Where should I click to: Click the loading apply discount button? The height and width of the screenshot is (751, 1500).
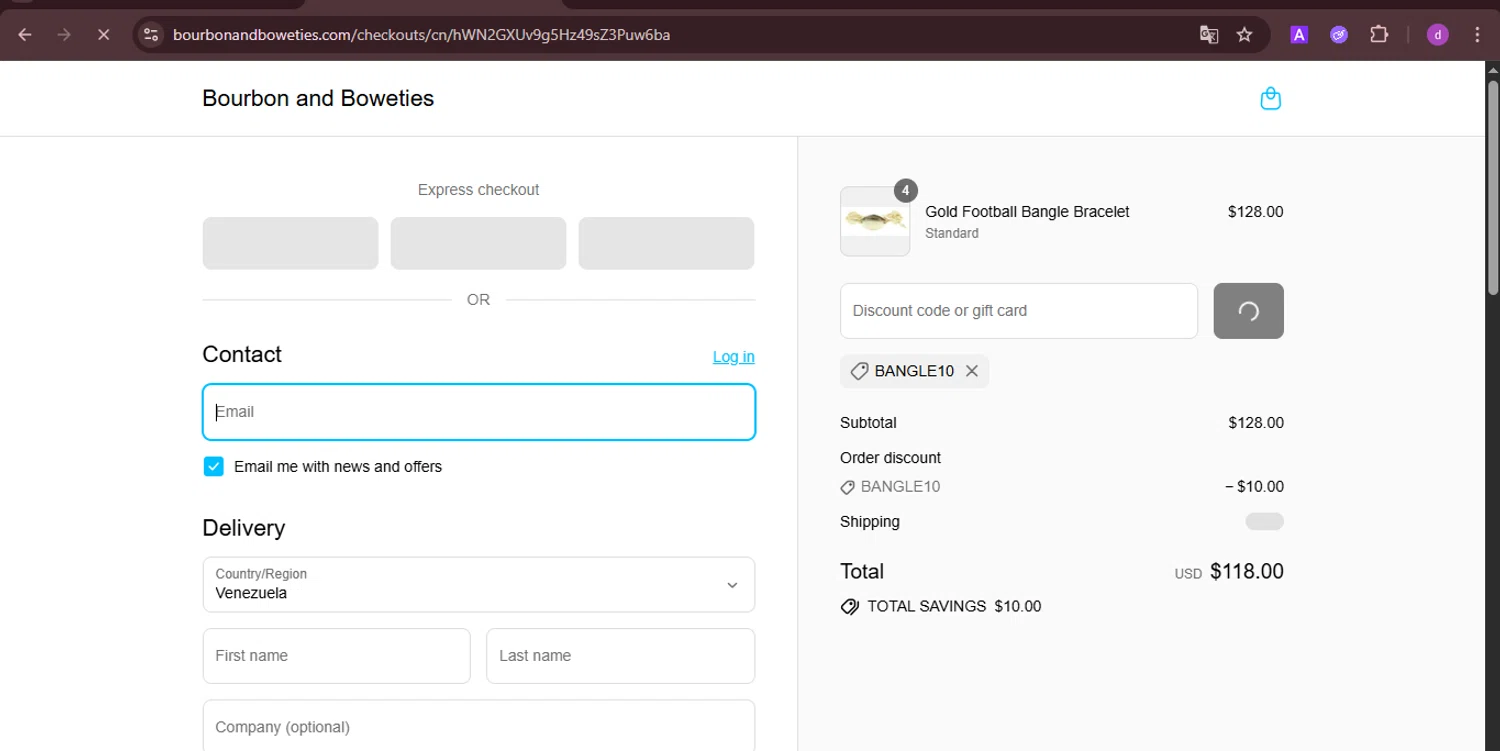[1248, 311]
